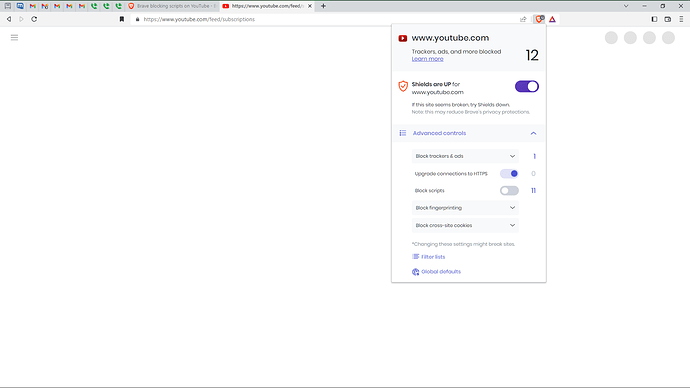Enable the Block scripts switch
The width and height of the screenshot is (690, 388).
(x=509, y=190)
